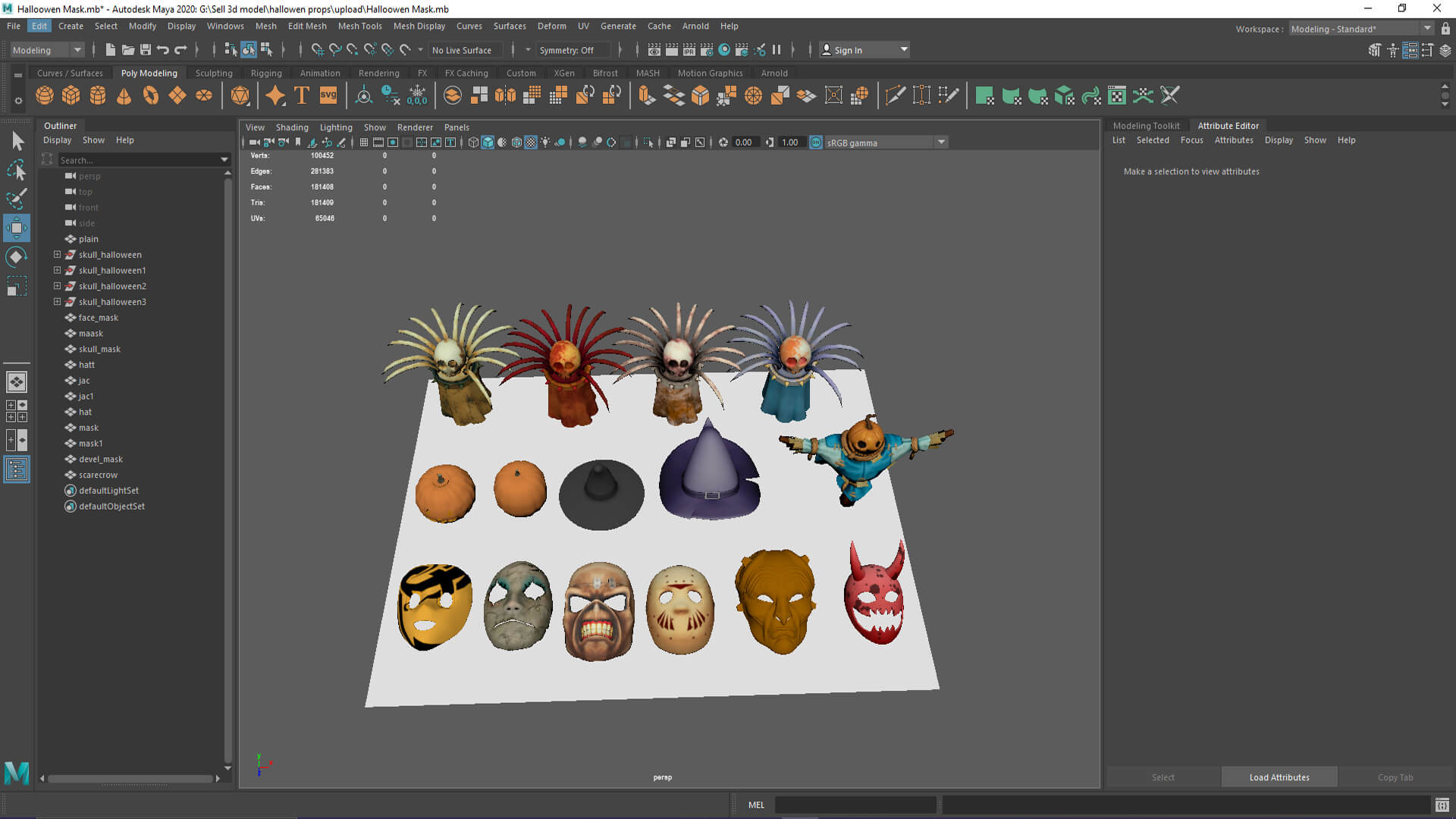This screenshot has width=1456, height=819.
Task: Select the scarecrow object in Outliner
Action: pyautogui.click(x=98, y=475)
